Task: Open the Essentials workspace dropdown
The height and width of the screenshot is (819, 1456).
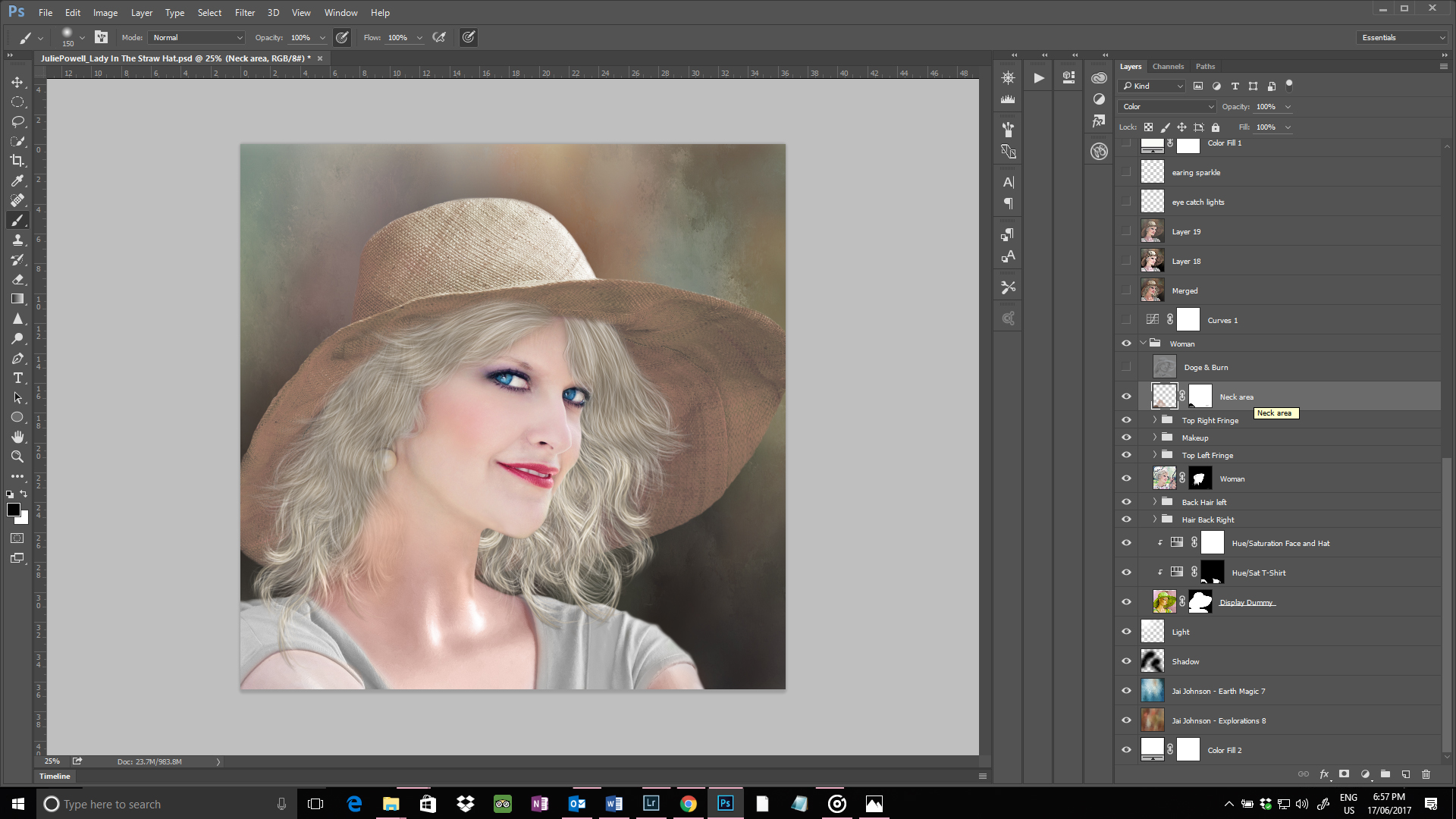Action: 1402,37
